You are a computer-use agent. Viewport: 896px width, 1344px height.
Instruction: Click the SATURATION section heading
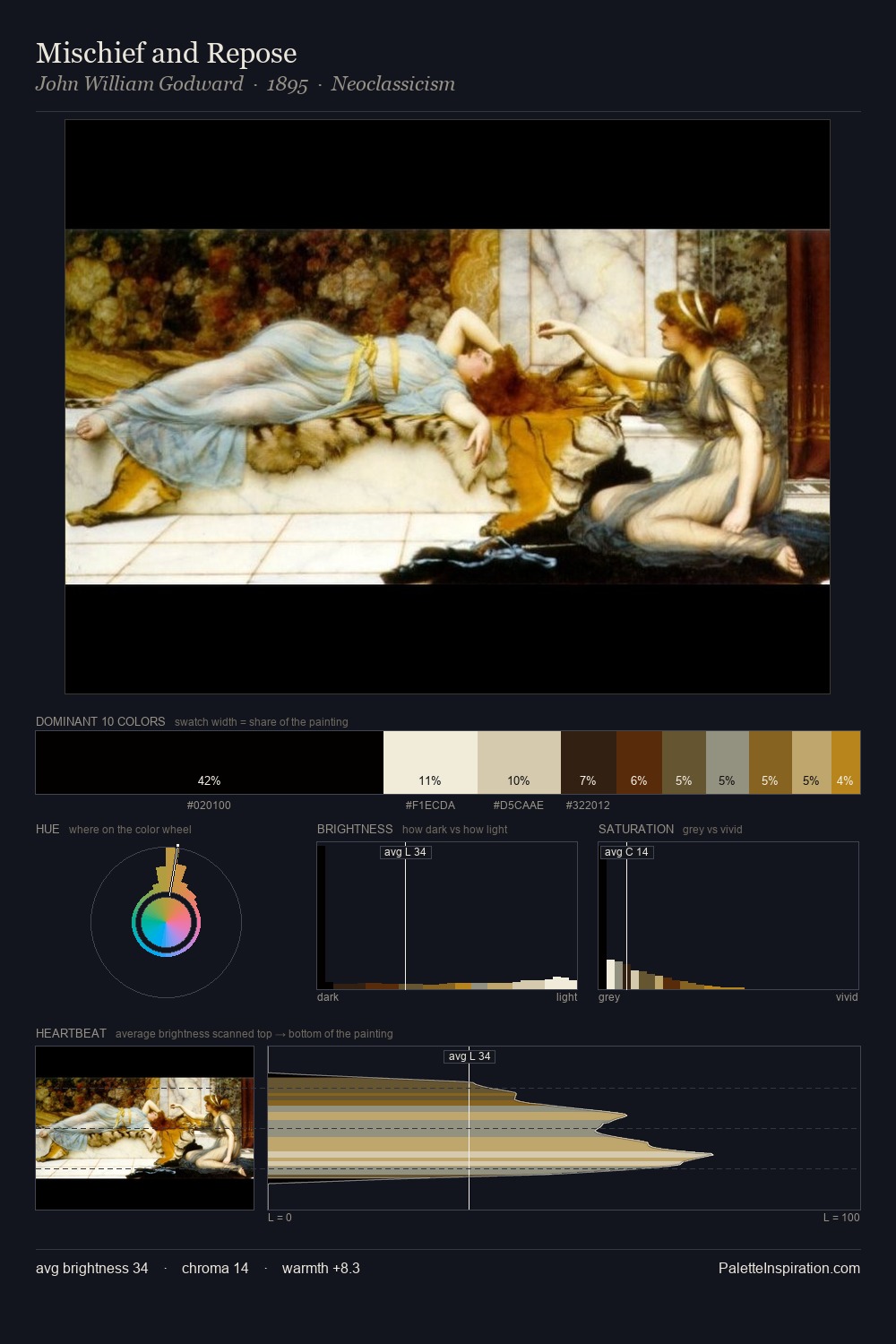(636, 829)
